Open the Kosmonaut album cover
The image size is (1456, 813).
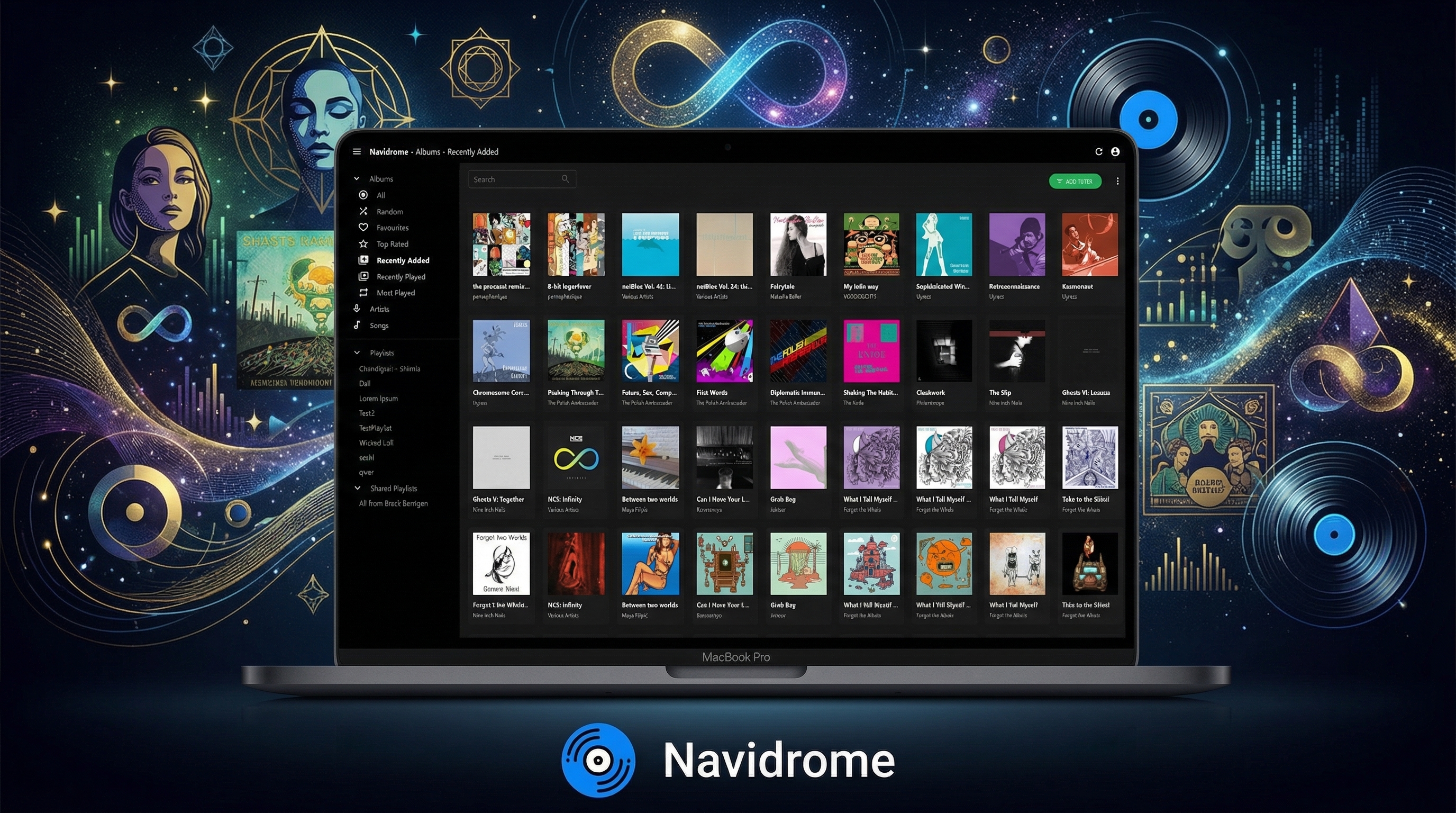tap(1090, 244)
